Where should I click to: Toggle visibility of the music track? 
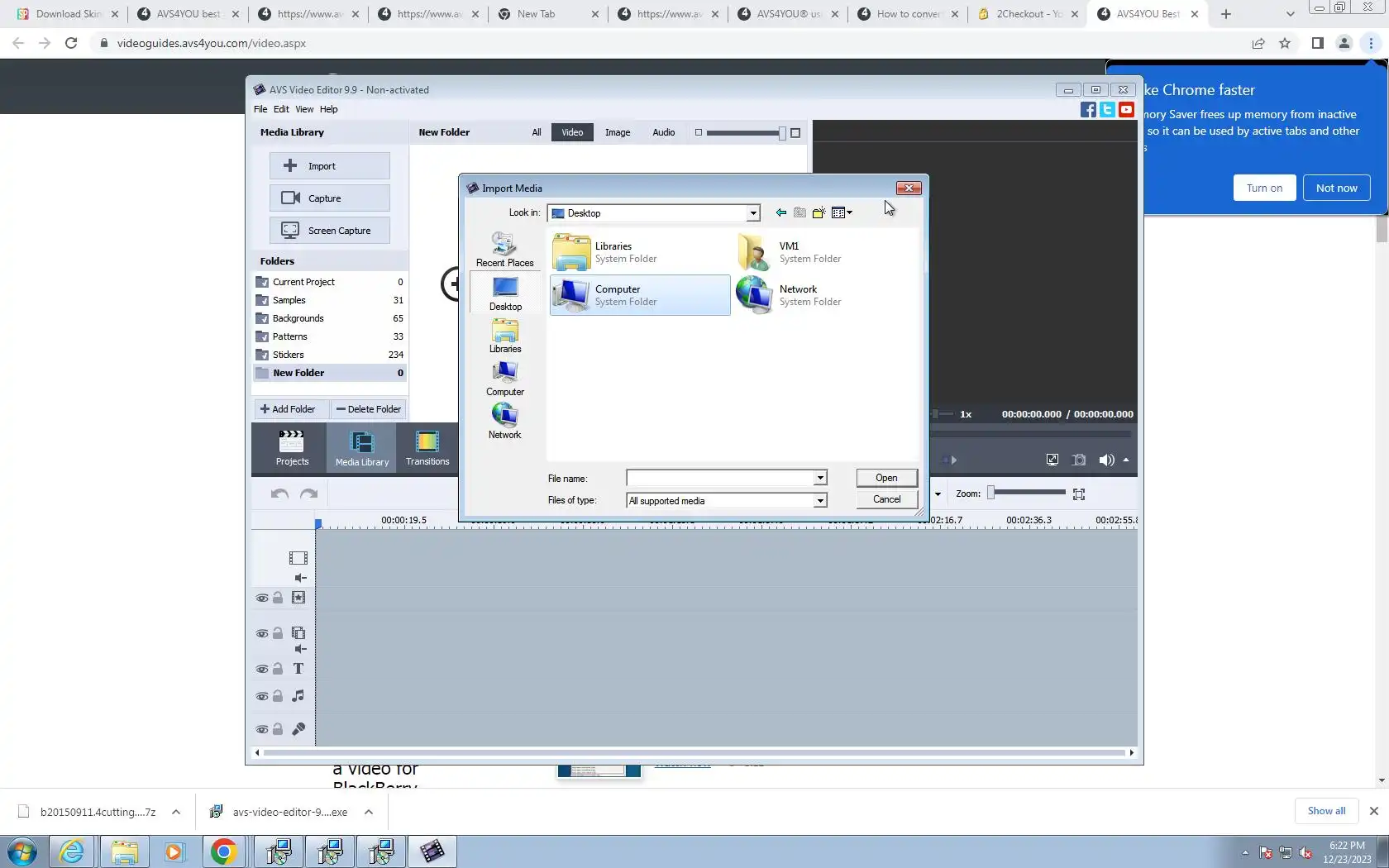[262, 697]
